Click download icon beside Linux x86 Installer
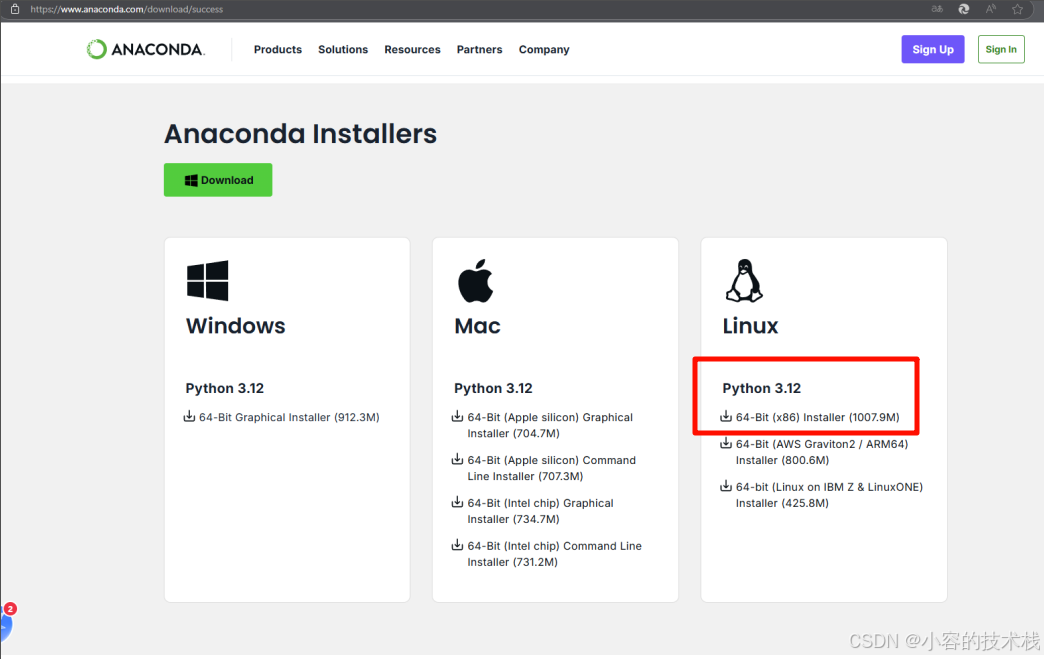This screenshot has height=659, width=1044. (x=726, y=416)
